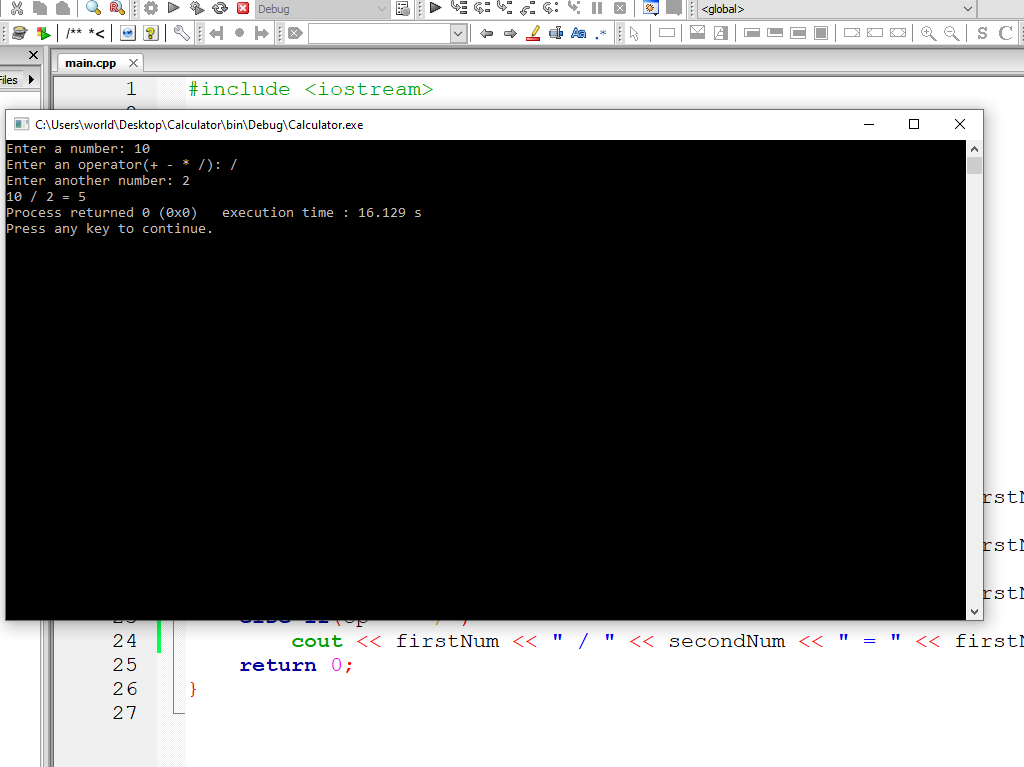Screen dimensions: 1024x767
Task: Click the C comment toggle icon
Action: pyautogui.click(x=1006, y=33)
